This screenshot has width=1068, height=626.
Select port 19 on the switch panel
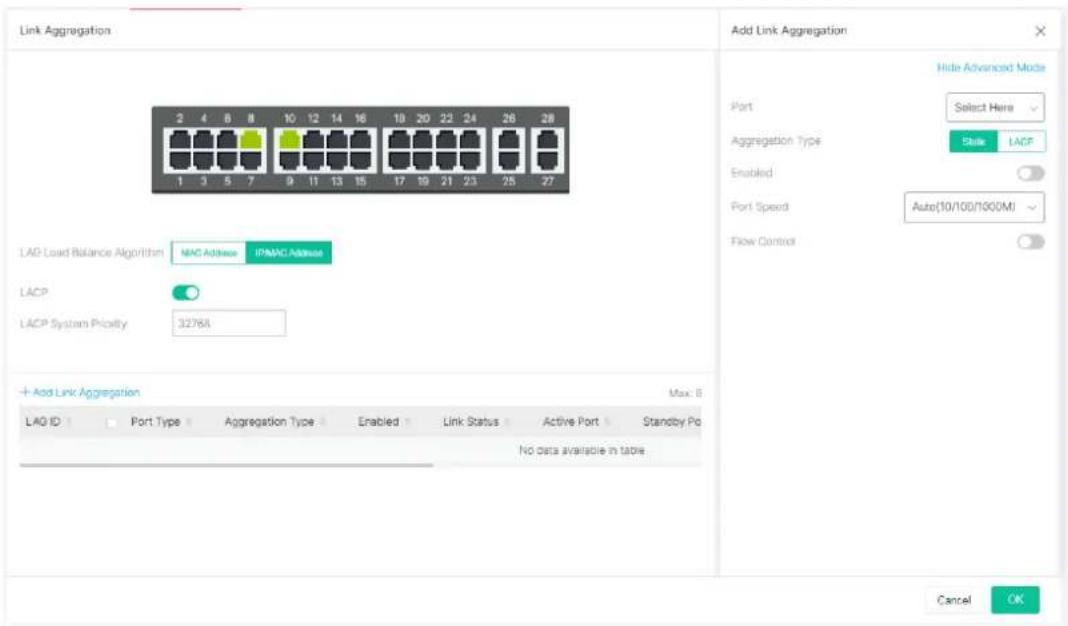pyautogui.click(x=423, y=160)
